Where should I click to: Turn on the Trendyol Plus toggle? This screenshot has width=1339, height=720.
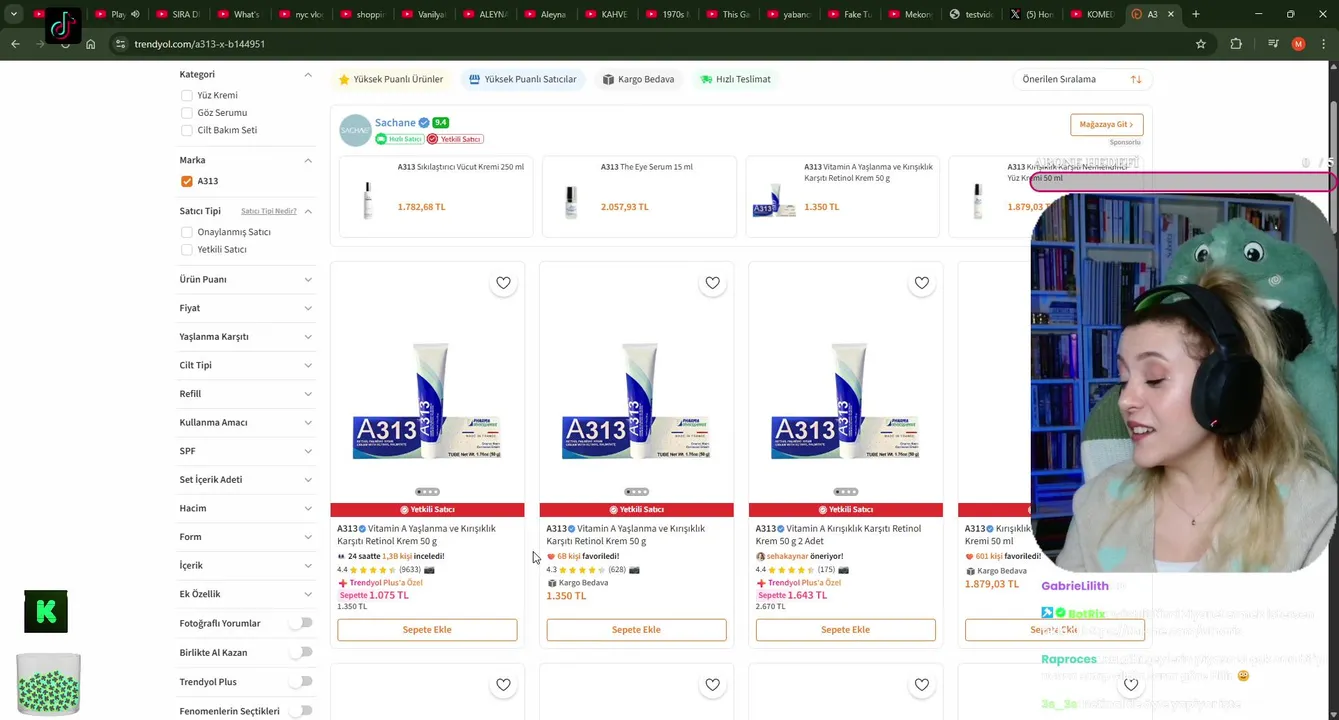pos(300,681)
